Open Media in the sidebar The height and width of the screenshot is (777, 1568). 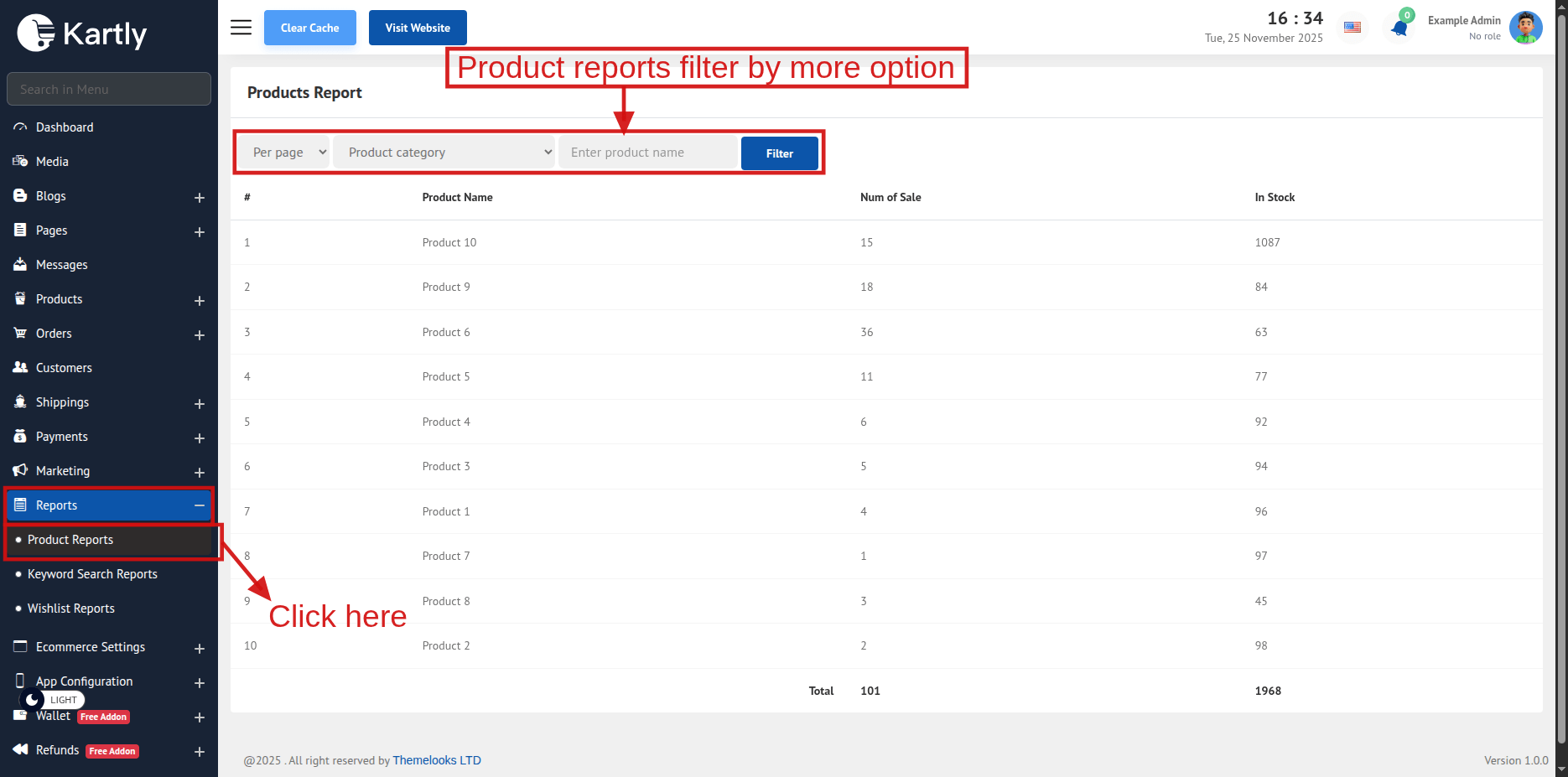point(52,162)
